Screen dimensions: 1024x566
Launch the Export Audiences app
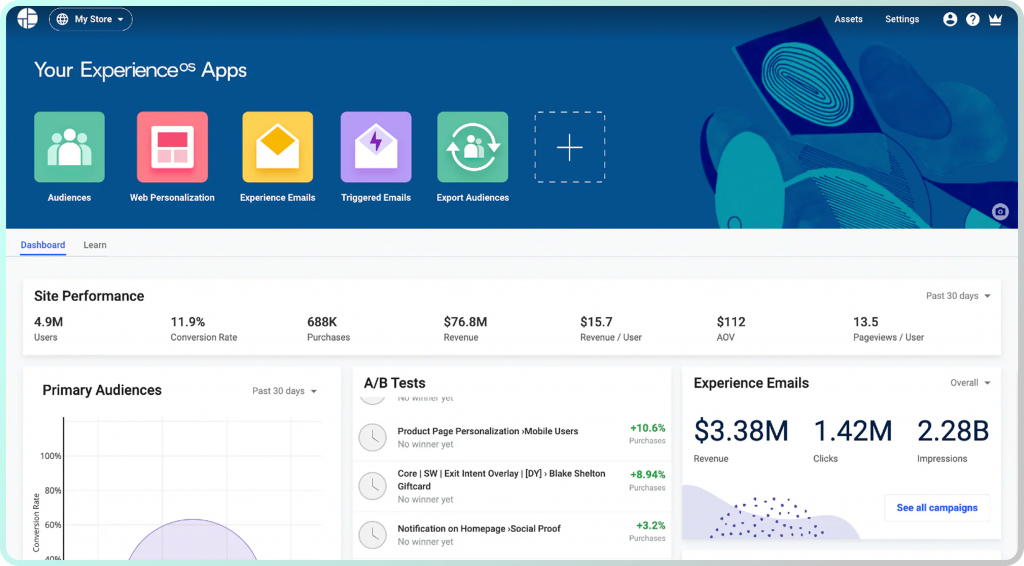coord(472,147)
